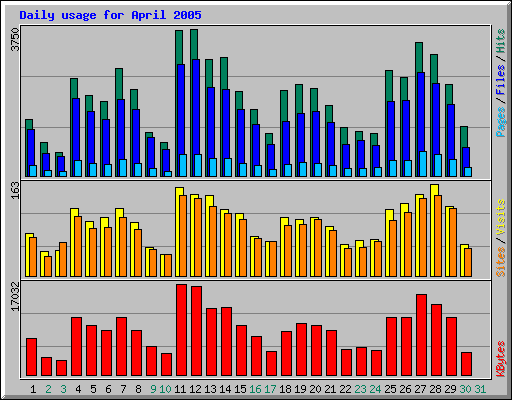
Task: Click the 3750 hits axis label
Action: click(15, 40)
